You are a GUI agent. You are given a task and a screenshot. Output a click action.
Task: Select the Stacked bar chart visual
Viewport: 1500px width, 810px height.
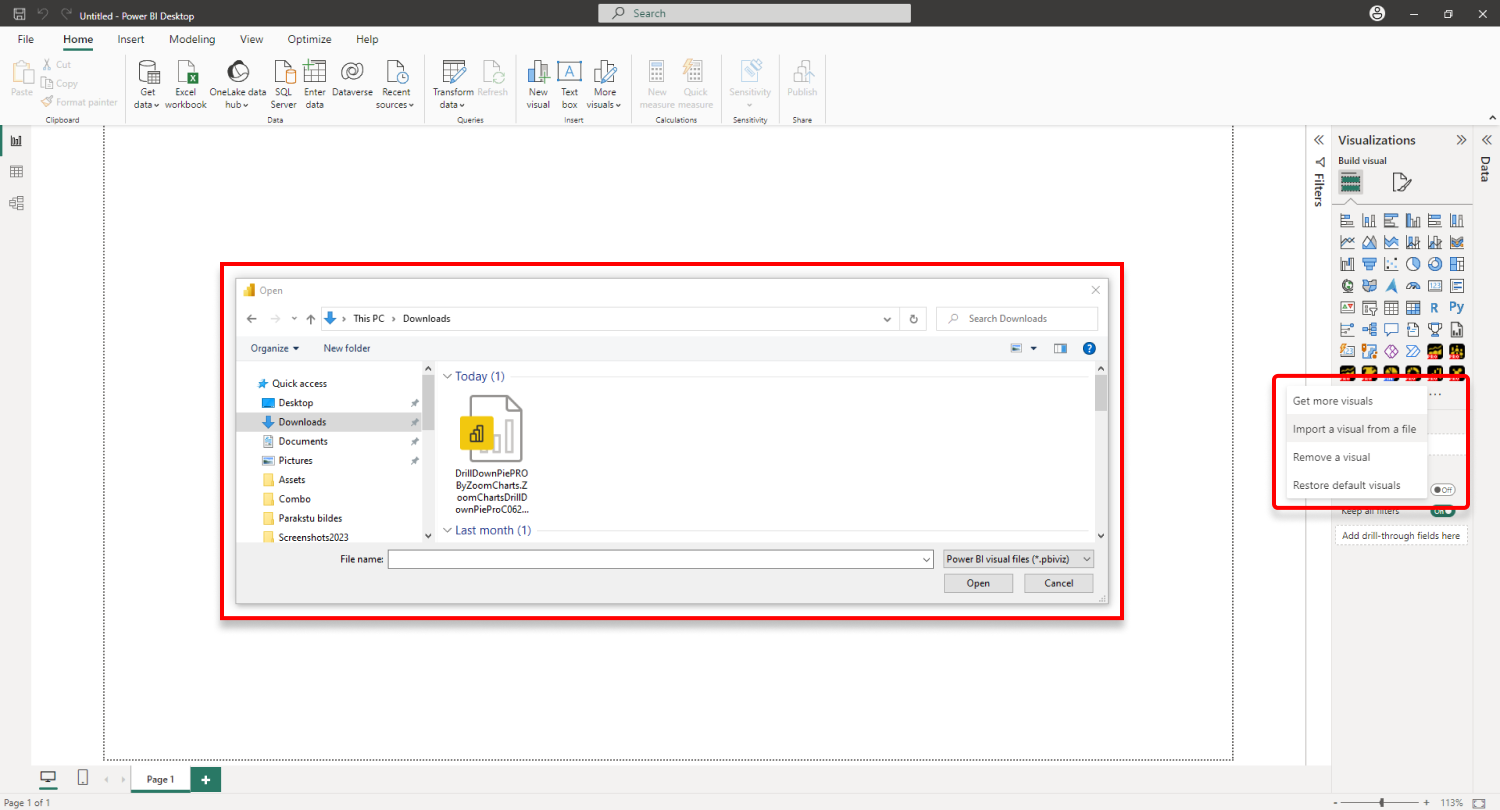tap(1347, 220)
